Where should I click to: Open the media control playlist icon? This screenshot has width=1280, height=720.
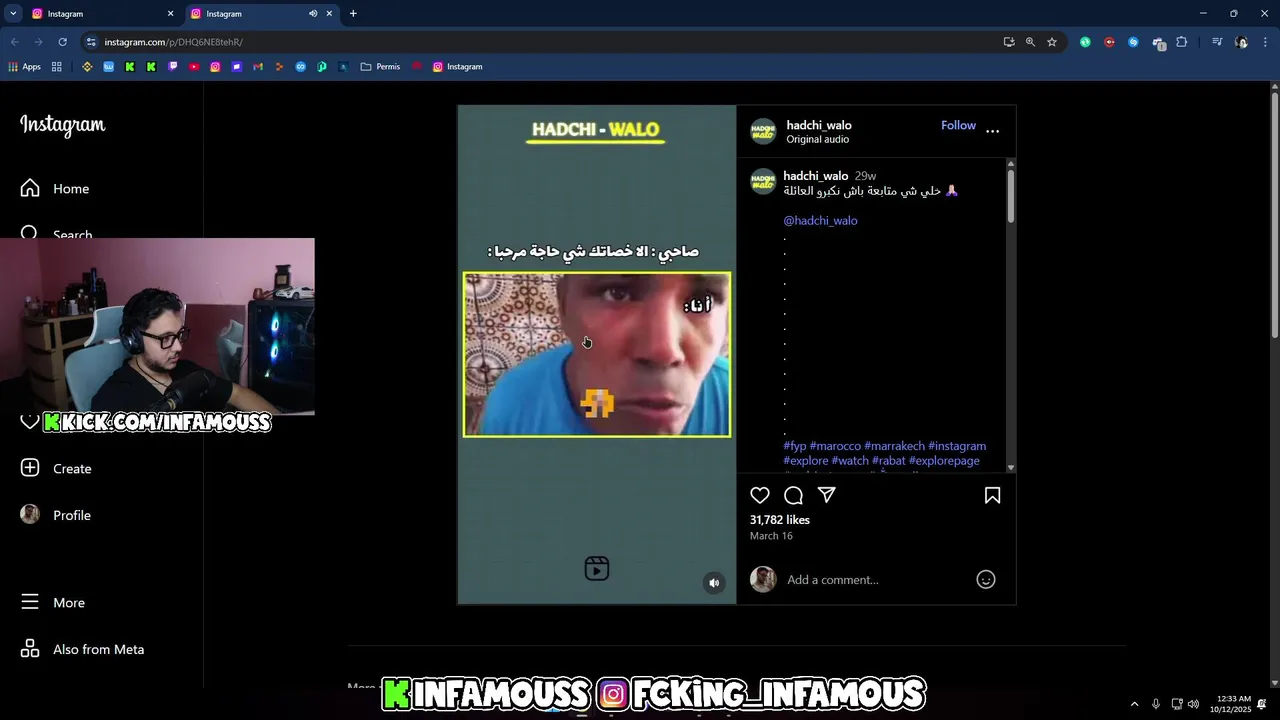(1217, 42)
